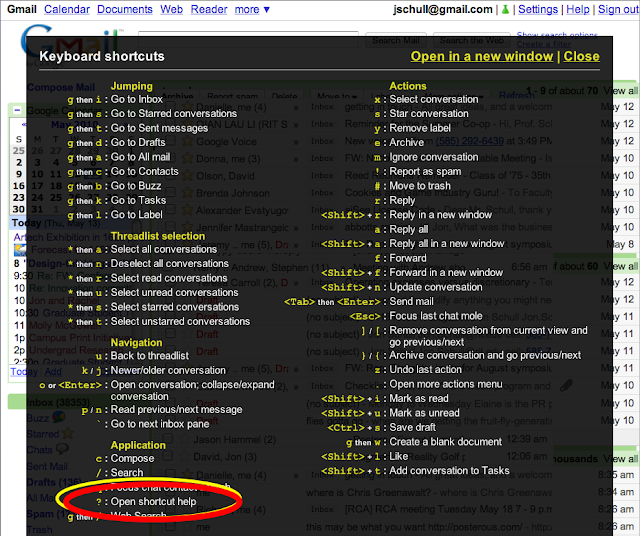Open the Gmail Labs flask icon
This screenshot has width=640, height=536.
pos(505,9)
